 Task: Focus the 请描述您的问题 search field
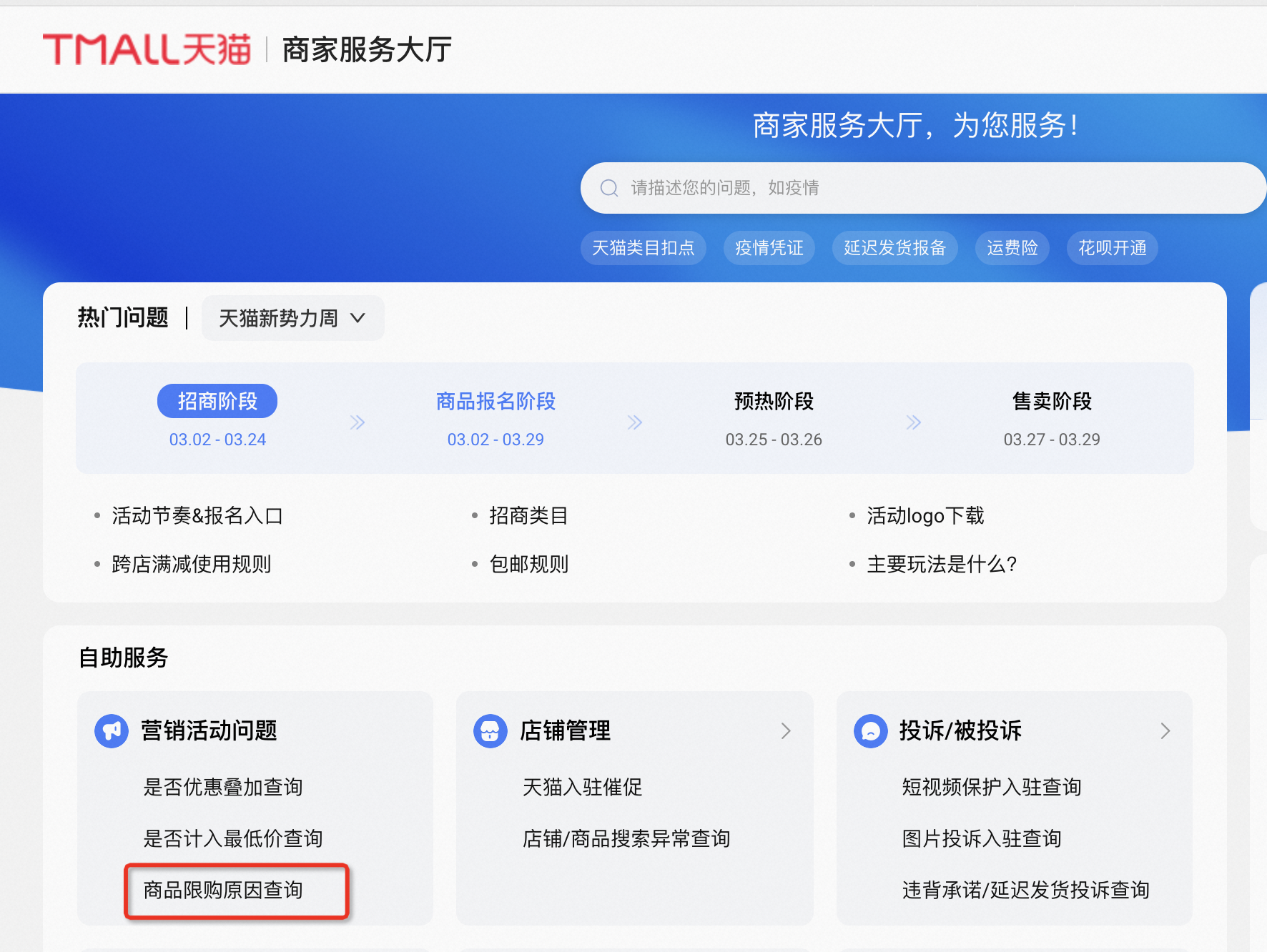[x=922, y=188]
